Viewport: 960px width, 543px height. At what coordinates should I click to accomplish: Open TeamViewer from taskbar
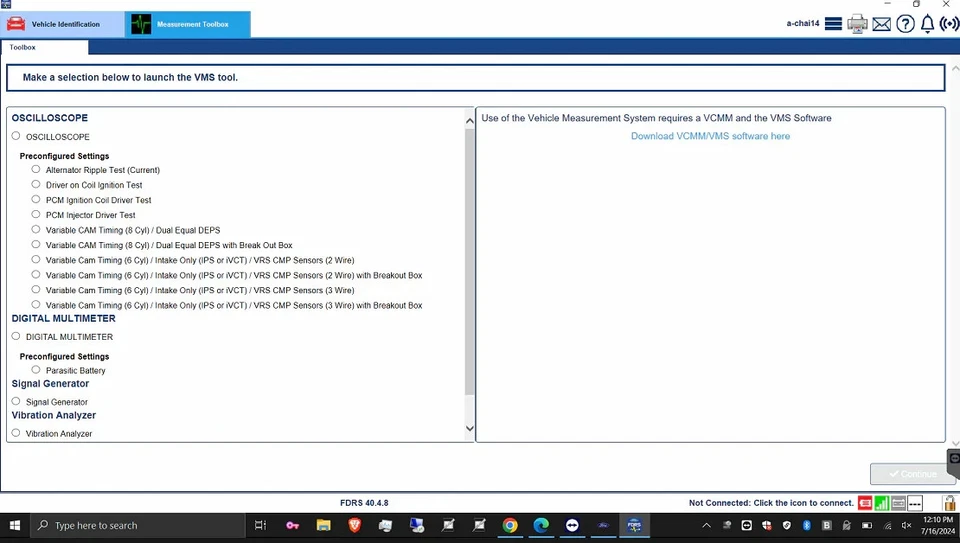(572, 525)
